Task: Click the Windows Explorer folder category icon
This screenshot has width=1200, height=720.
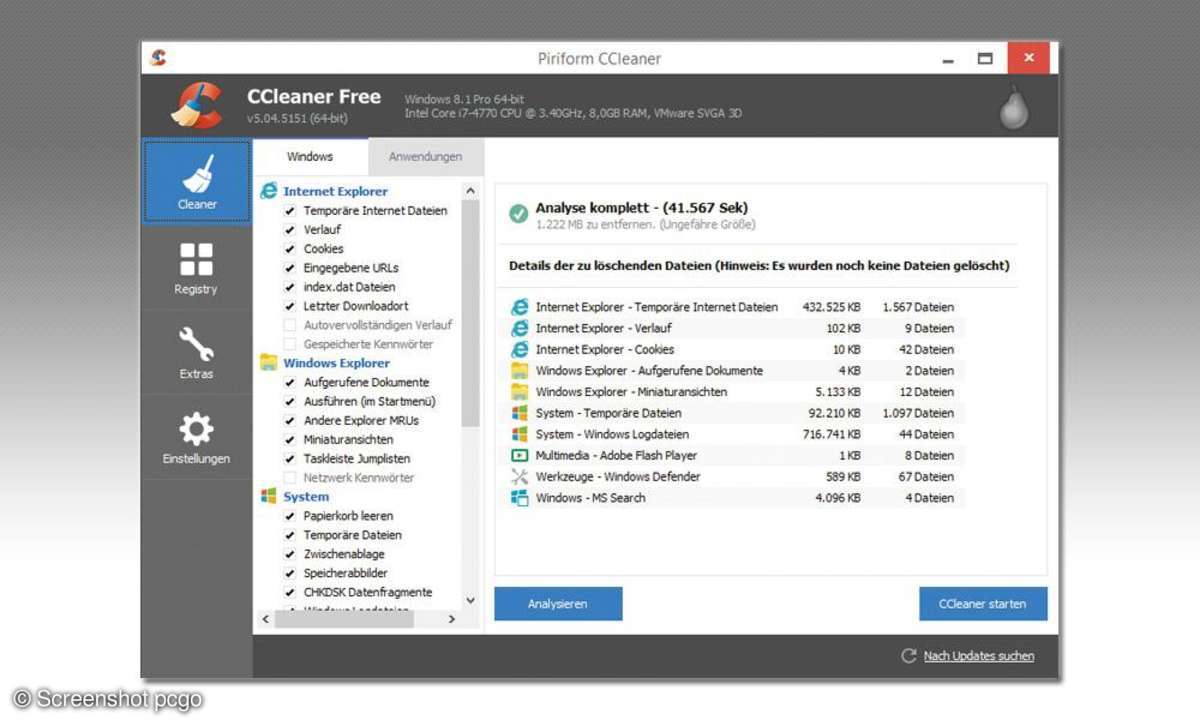Action: [x=269, y=363]
